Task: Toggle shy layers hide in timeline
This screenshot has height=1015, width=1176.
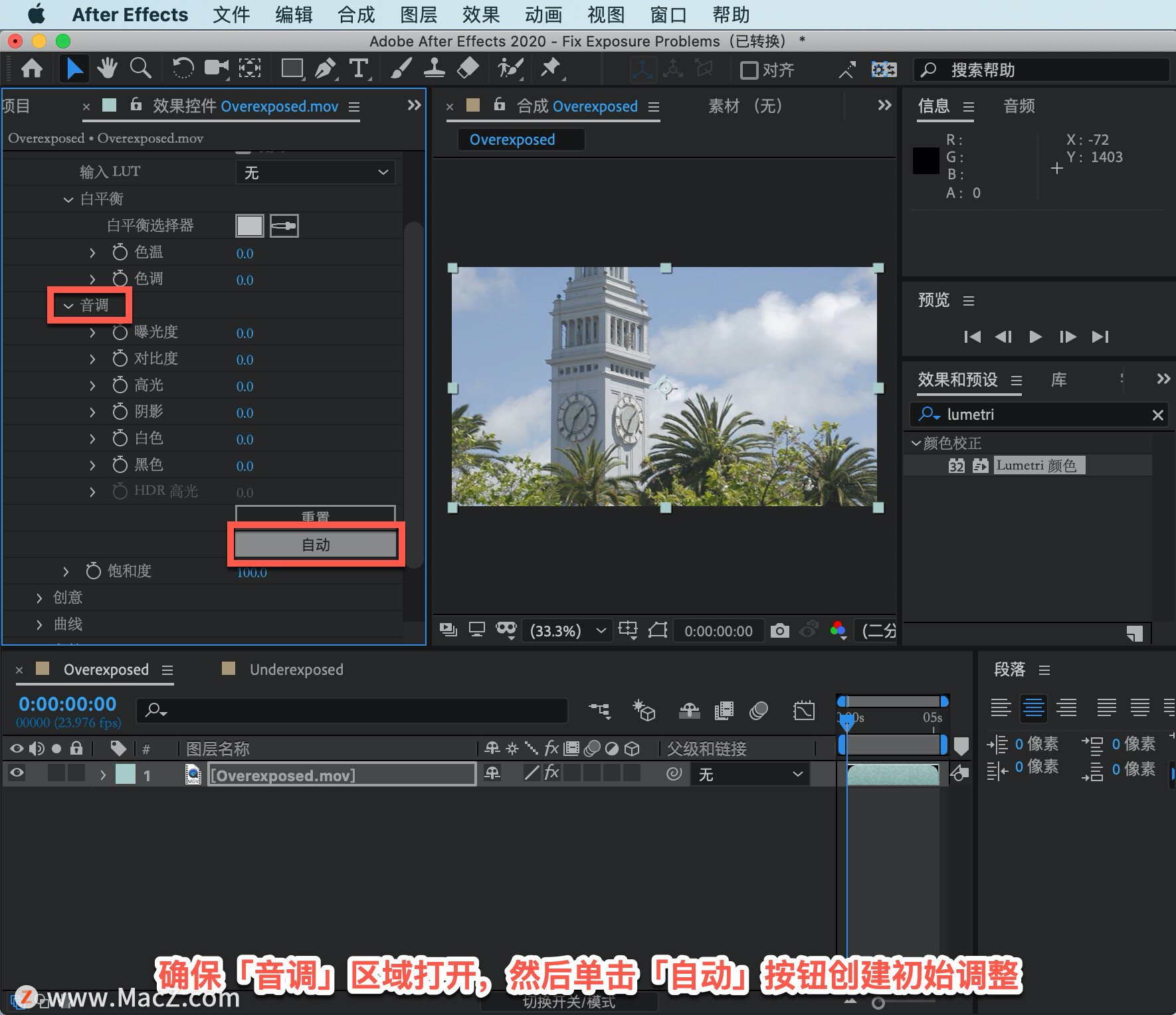Action: 689,711
